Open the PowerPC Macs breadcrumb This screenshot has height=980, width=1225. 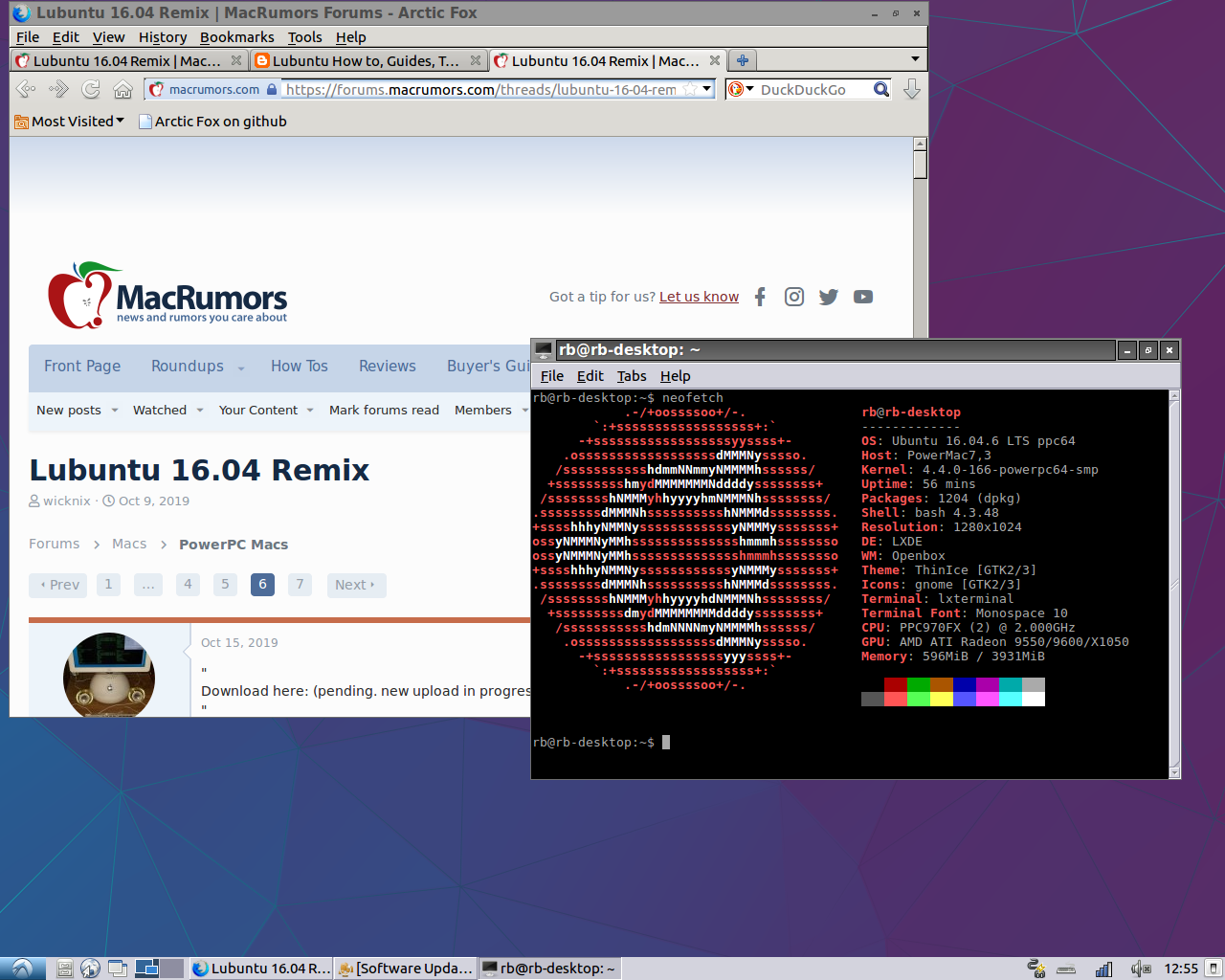pos(234,544)
